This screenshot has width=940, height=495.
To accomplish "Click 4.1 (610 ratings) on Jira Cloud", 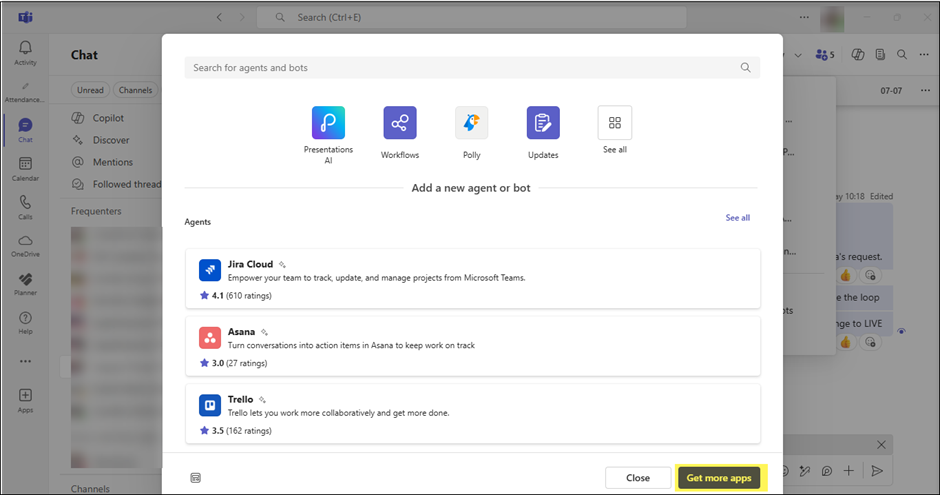I will pyautogui.click(x=236, y=295).
